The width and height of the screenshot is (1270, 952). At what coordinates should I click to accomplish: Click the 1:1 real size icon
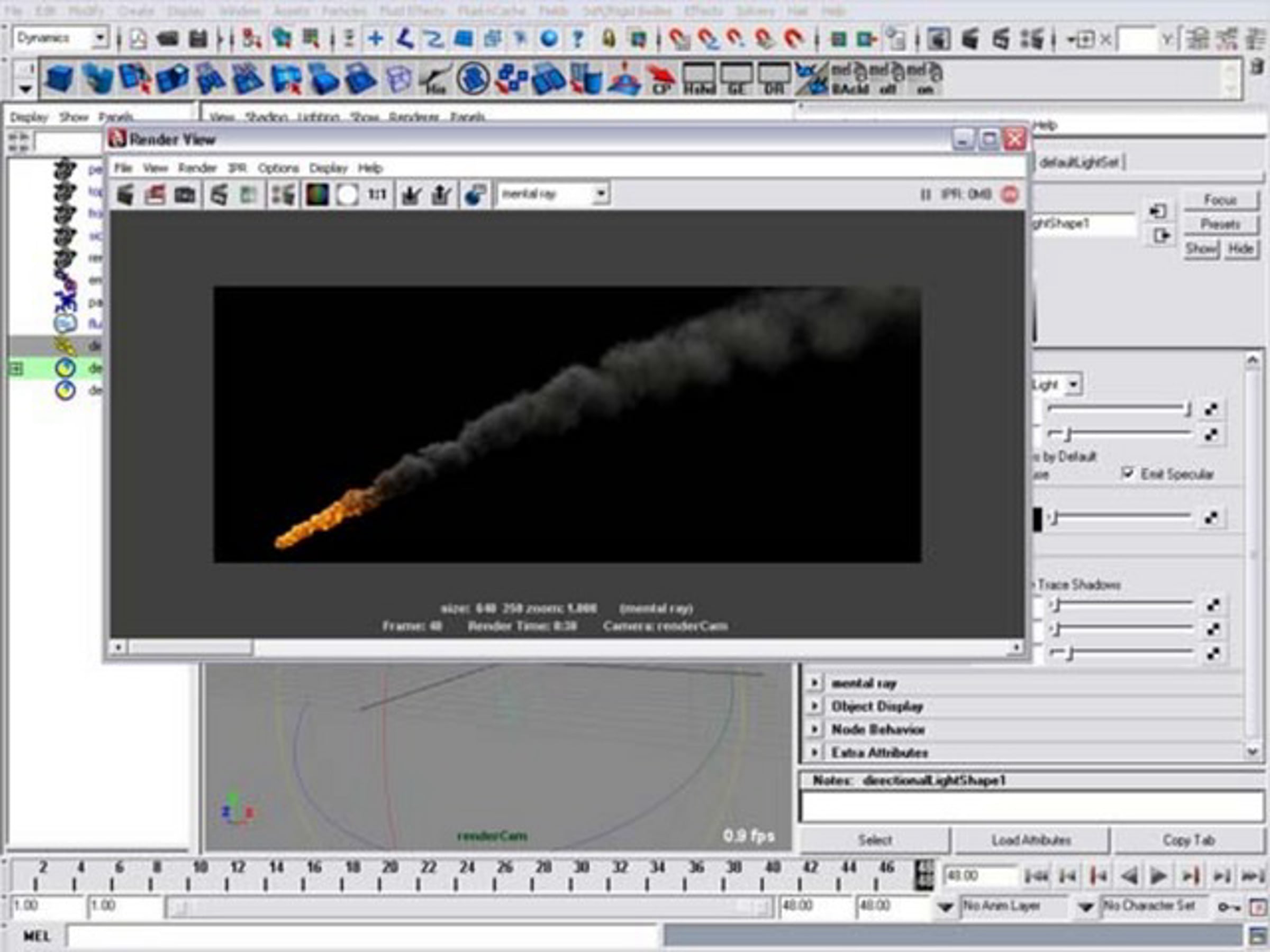tap(377, 195)
